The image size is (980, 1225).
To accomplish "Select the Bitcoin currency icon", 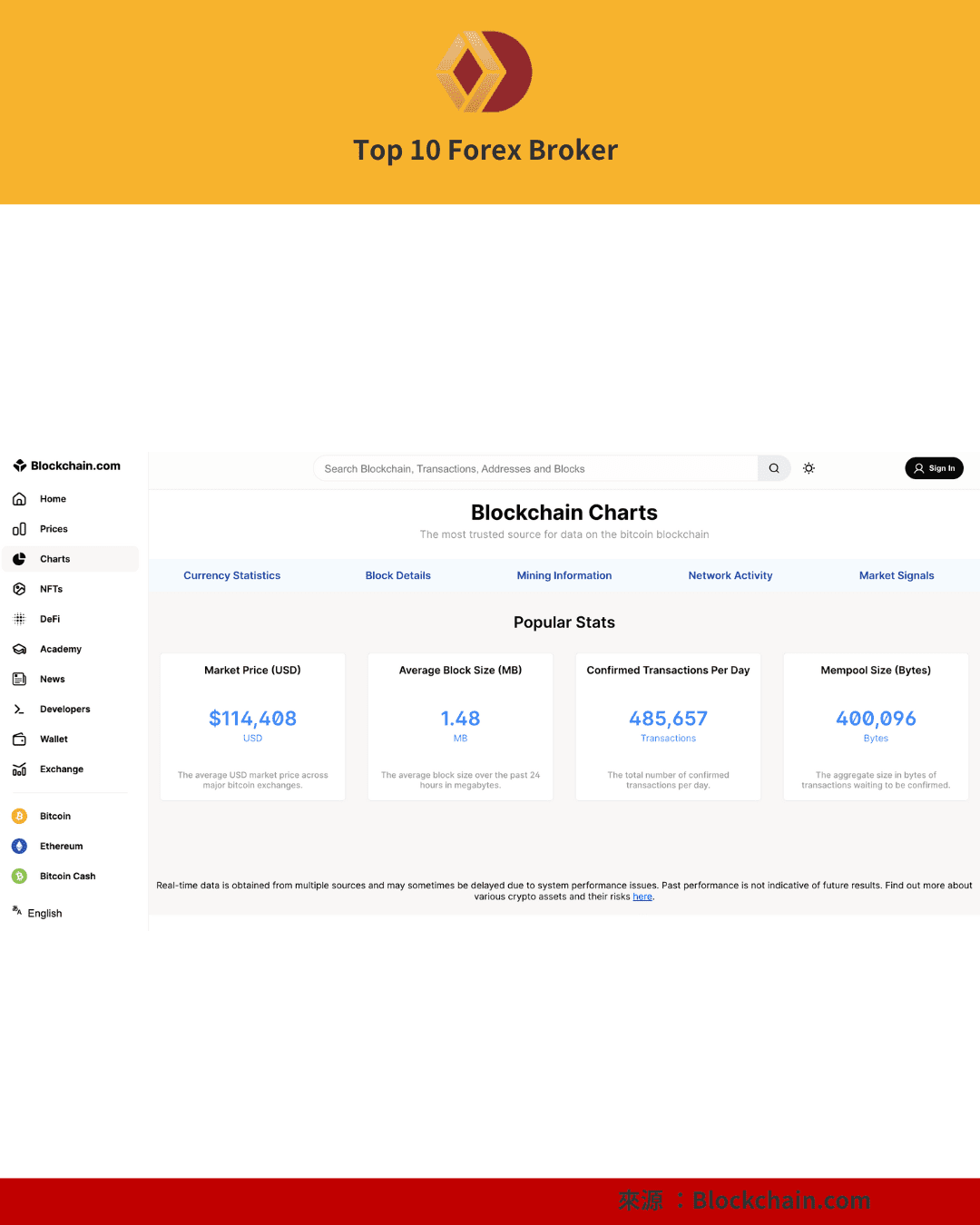I will pos(20,816).
